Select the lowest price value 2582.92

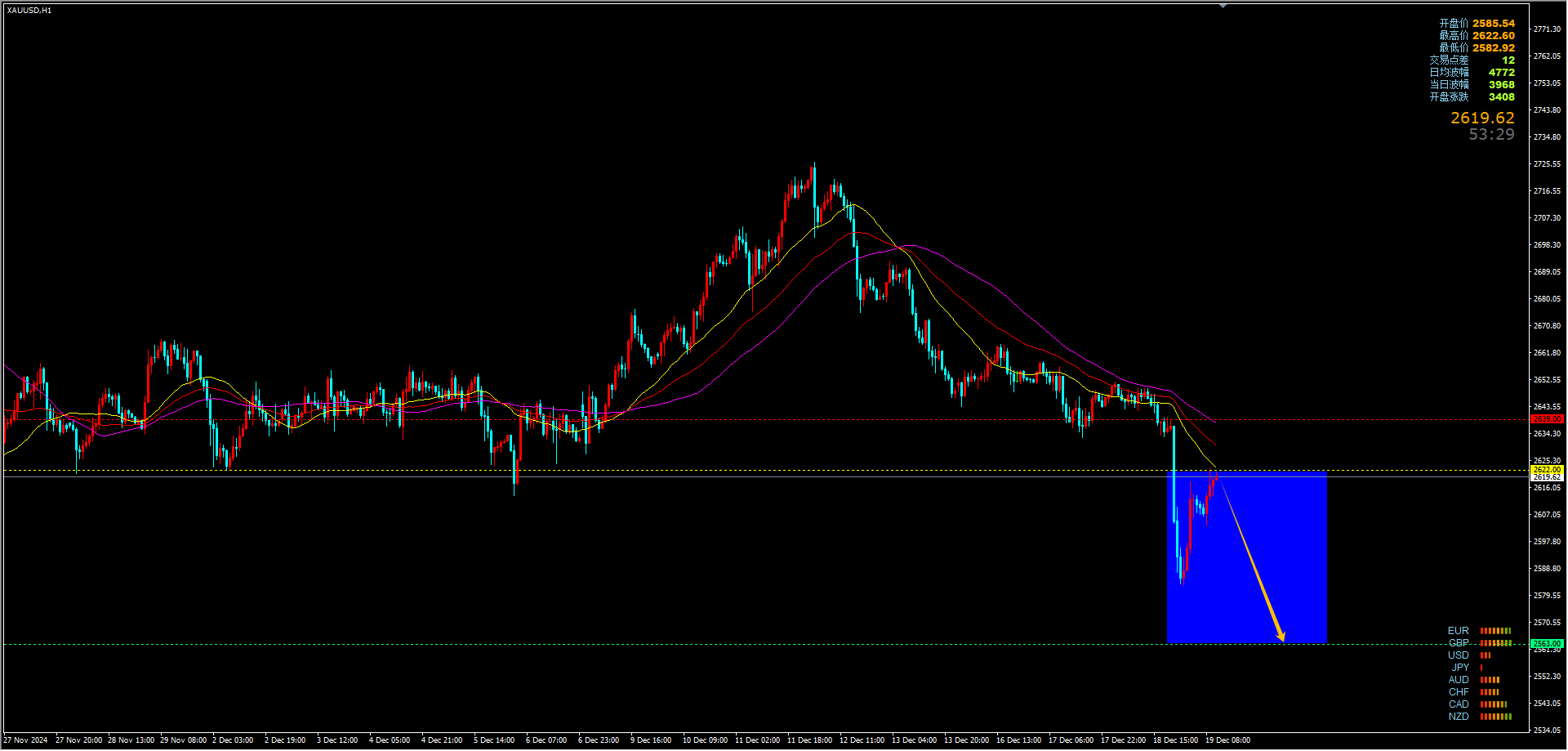click(1494, 48)
